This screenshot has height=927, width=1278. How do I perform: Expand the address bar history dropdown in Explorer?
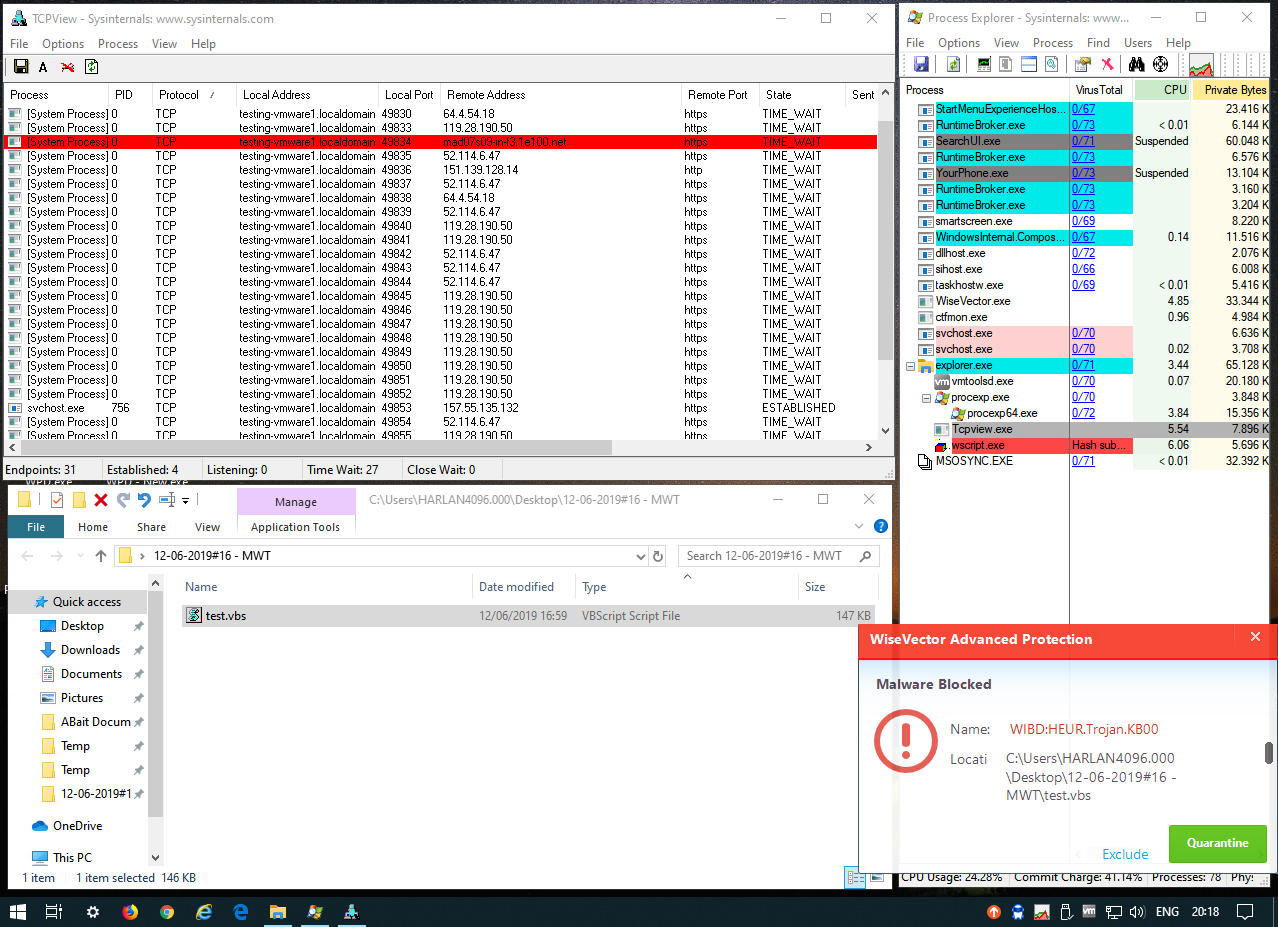(x=641, y=556)
